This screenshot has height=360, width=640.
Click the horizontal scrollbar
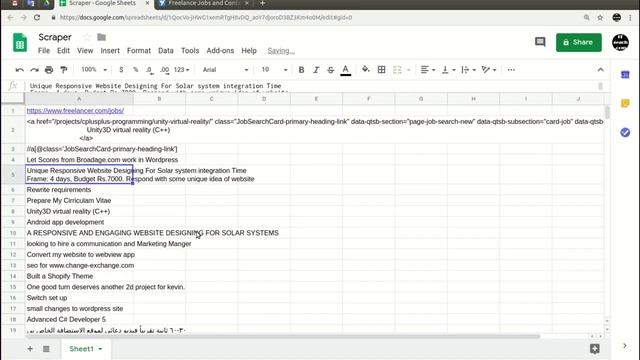[x=283, y=336]
